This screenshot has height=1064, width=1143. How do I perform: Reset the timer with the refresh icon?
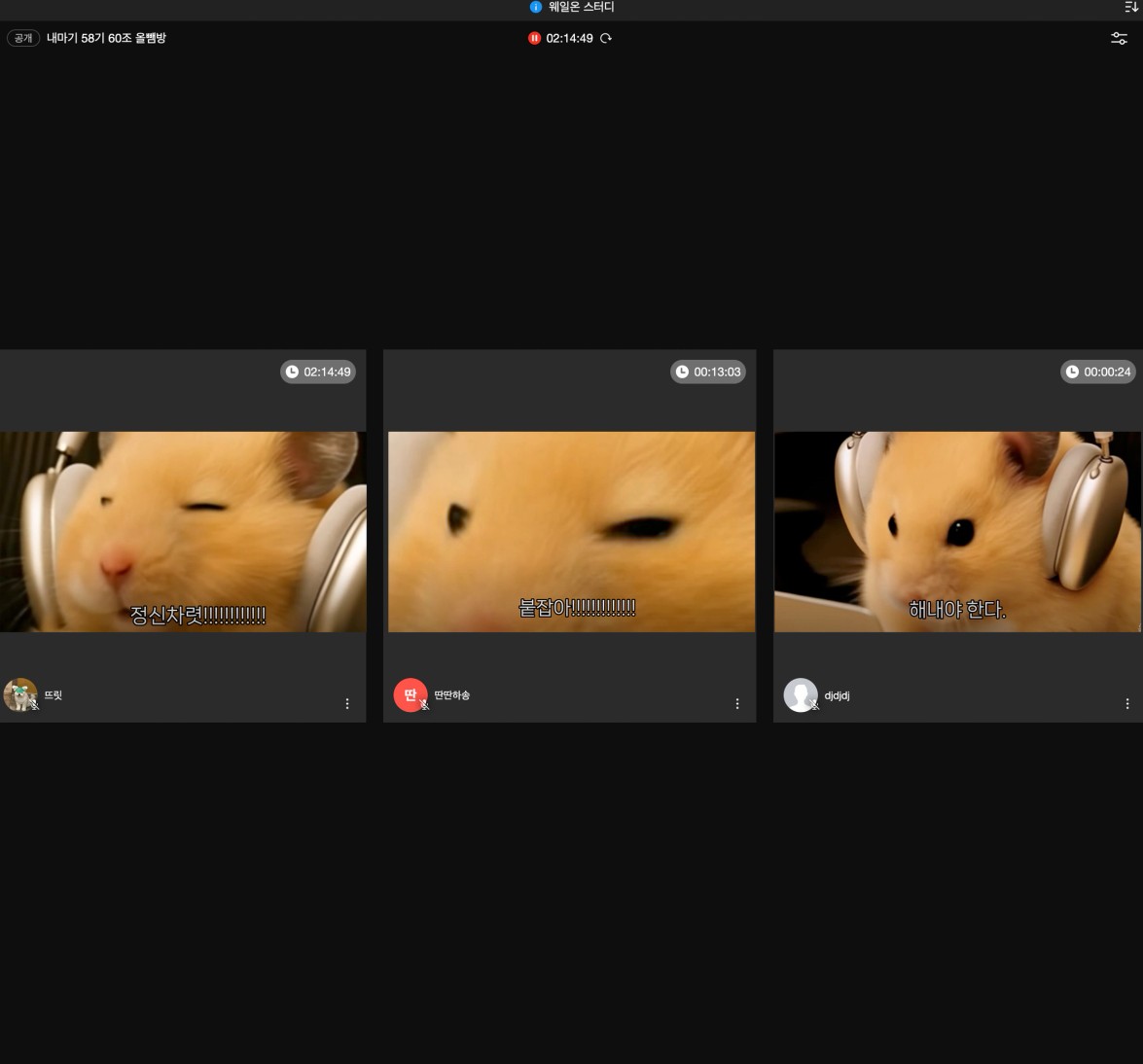point(606,38)
